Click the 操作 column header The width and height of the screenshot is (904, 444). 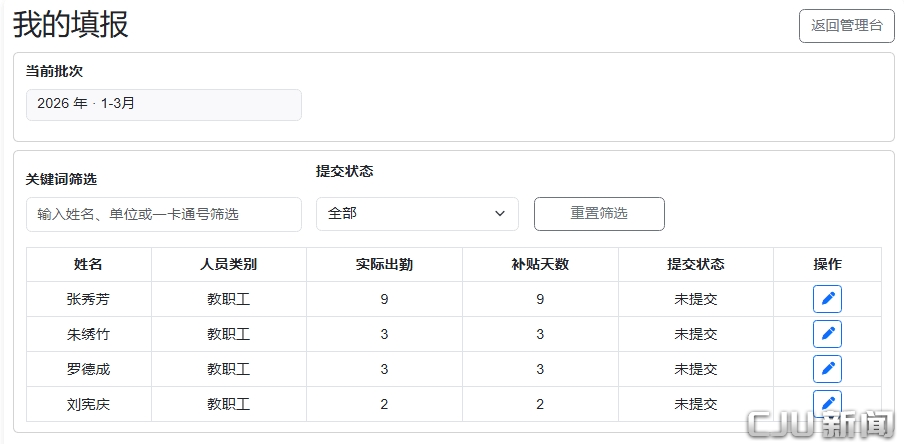click(827, 265)
